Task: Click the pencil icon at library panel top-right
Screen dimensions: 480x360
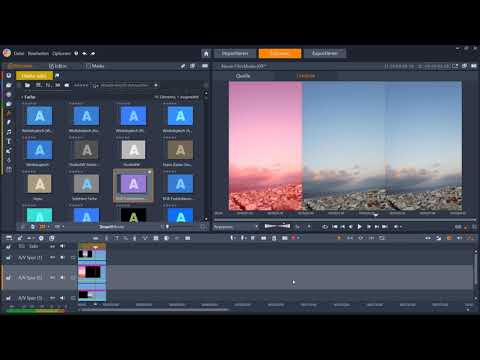Action: (183, 66)
